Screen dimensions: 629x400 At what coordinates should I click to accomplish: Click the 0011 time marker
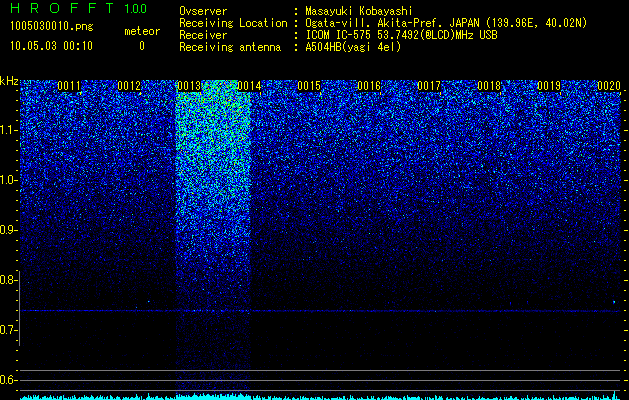(69, 86)
